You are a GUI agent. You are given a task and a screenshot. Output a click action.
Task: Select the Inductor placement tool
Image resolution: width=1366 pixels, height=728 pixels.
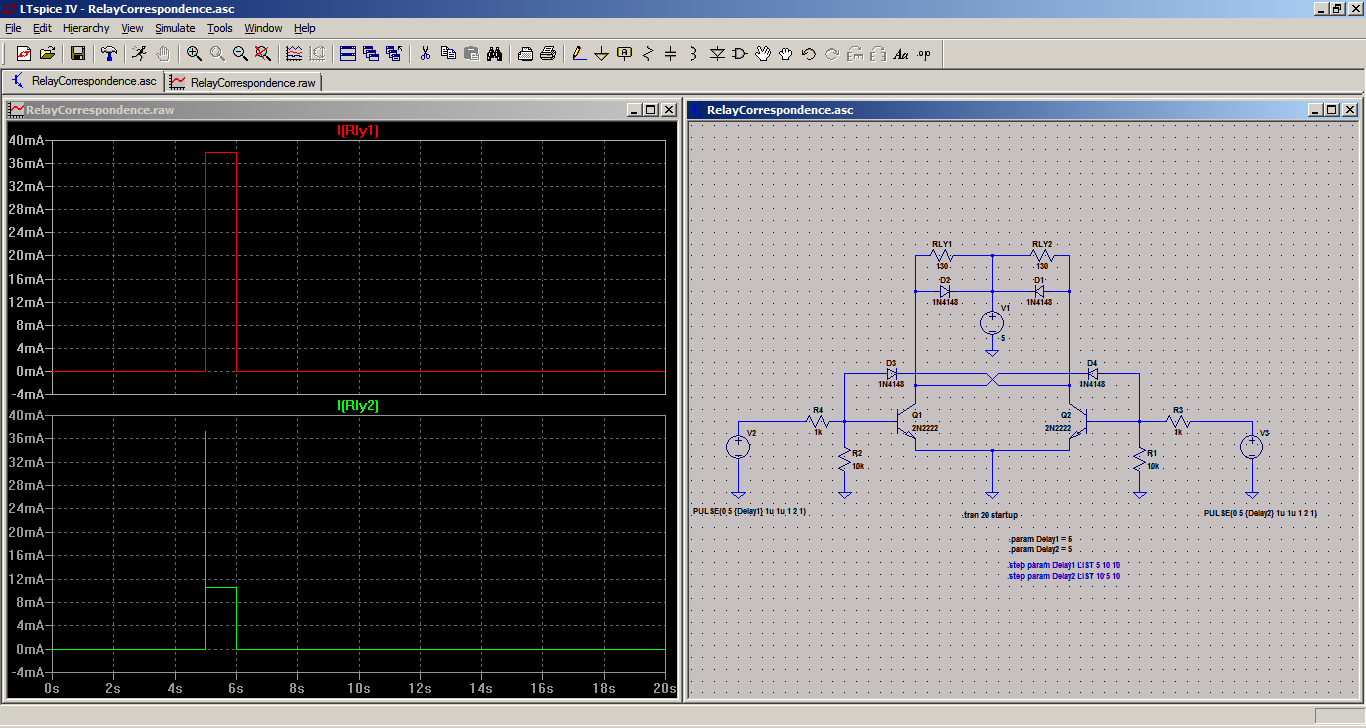[693, 53]
